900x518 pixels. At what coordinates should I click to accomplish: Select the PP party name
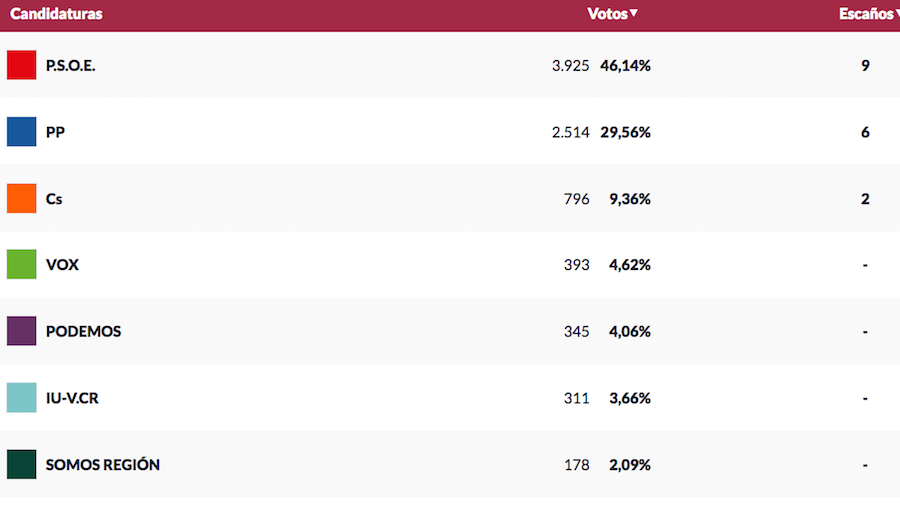pos(55,132)
